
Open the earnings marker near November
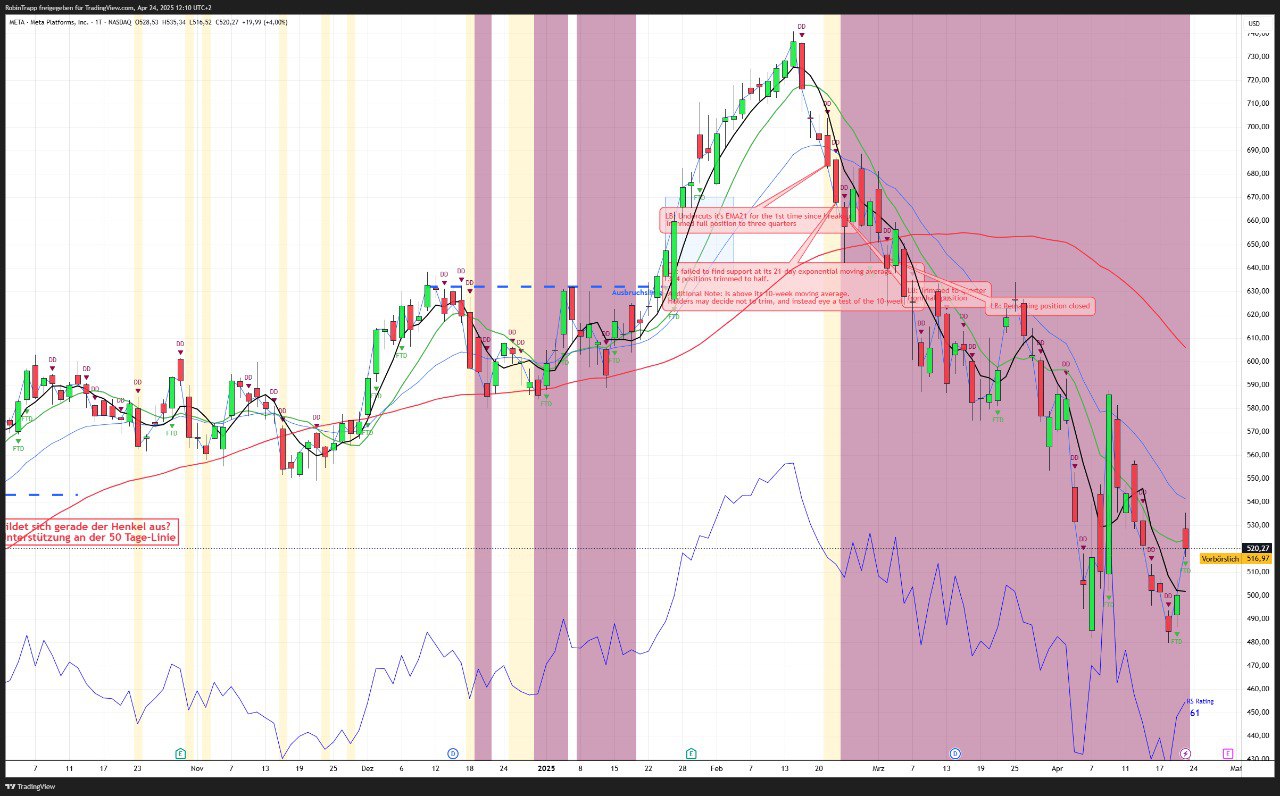click(180, 752)
